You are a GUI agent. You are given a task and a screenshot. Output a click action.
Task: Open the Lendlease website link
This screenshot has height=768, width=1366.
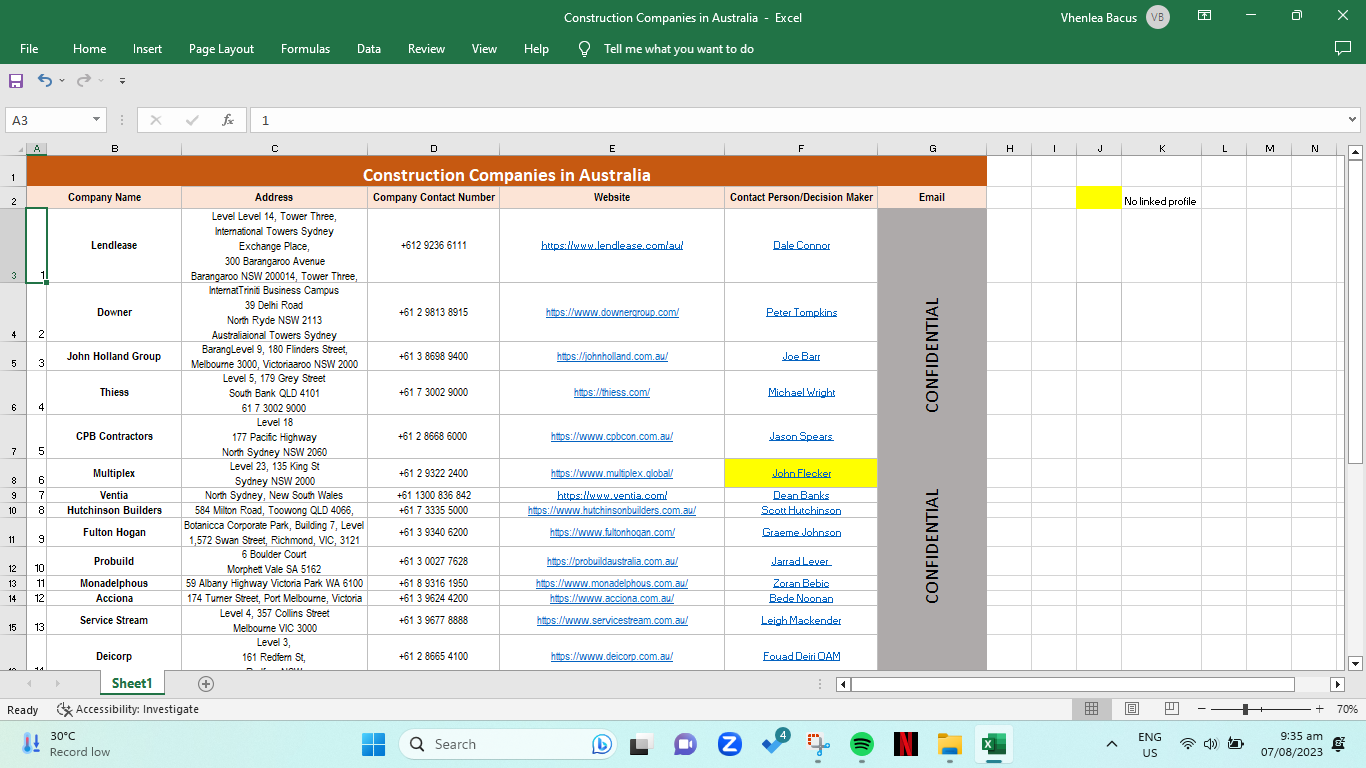611,245
